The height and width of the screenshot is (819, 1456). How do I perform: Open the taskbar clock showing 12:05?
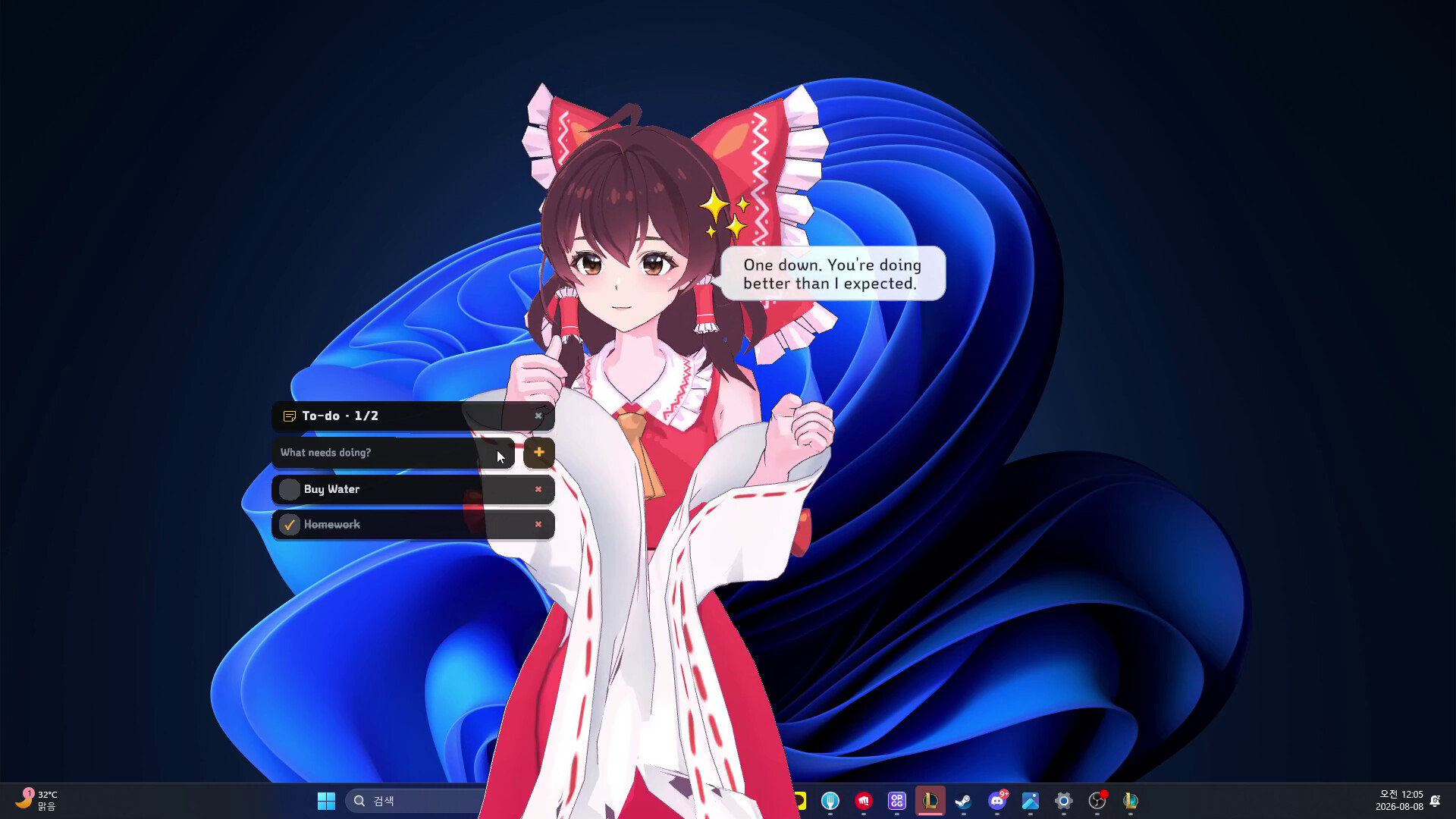click(x=1400, y=801)
